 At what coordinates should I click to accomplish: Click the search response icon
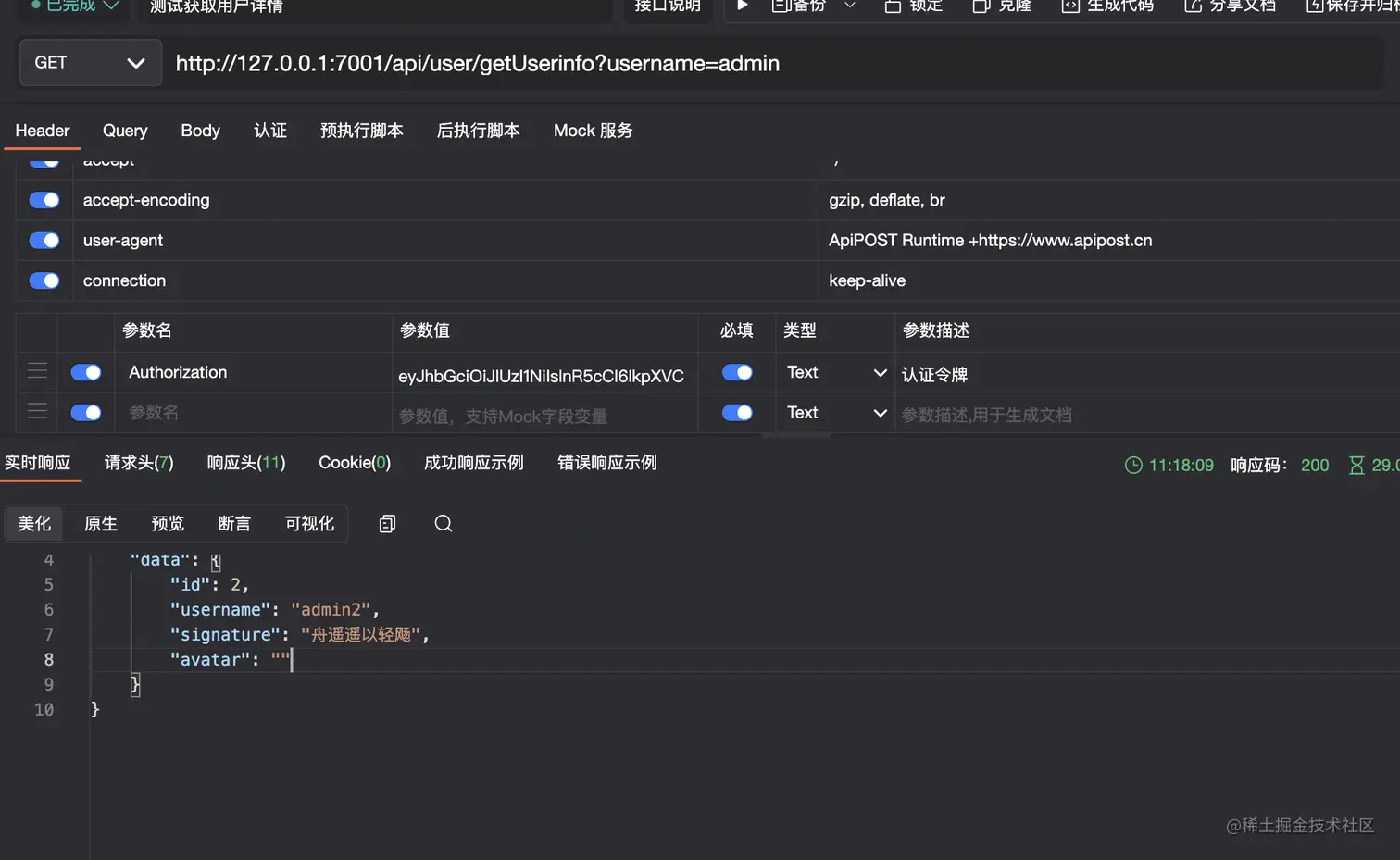coord(444,524)
